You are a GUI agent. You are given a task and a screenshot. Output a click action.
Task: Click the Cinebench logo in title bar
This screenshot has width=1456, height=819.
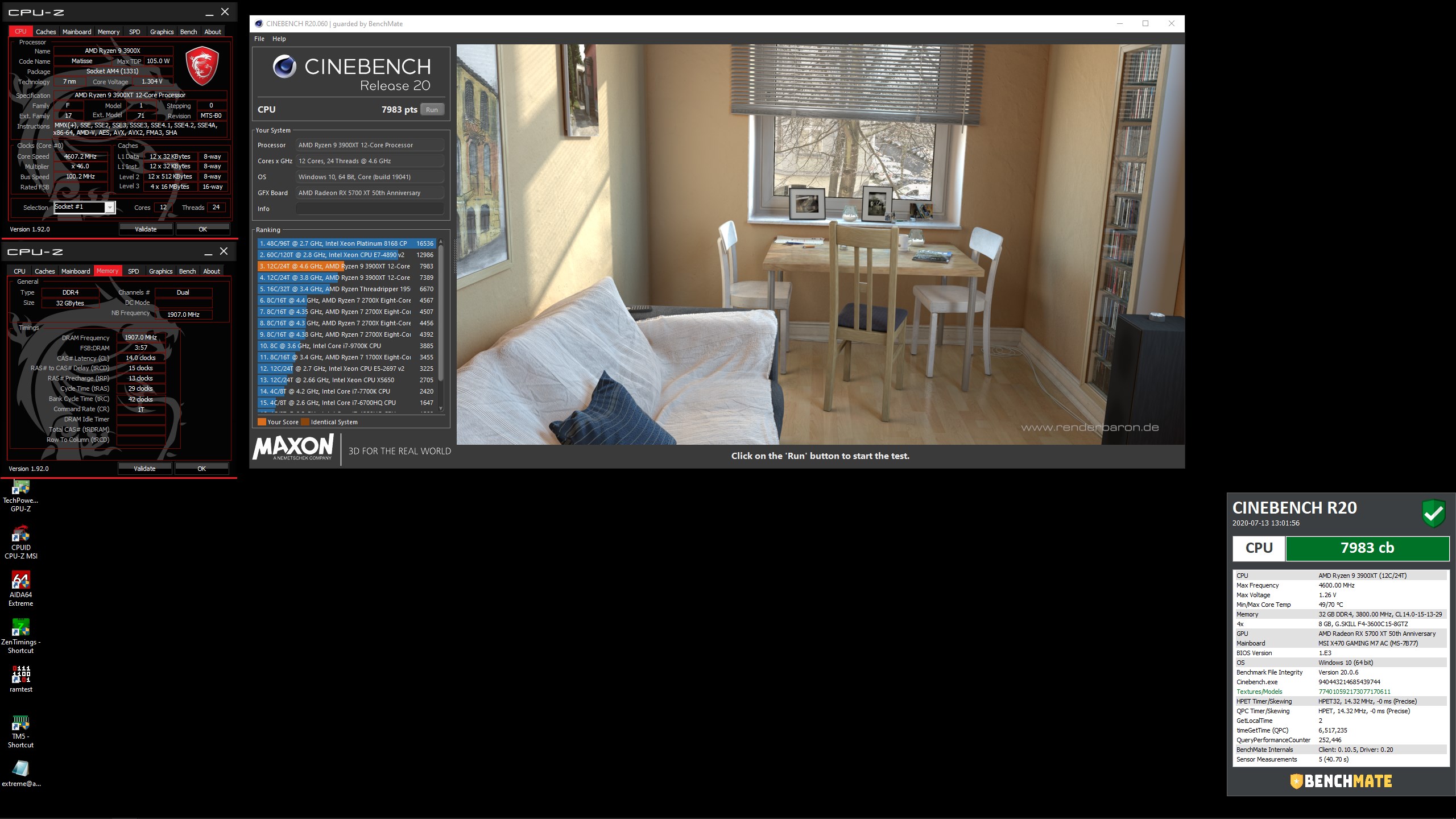pos(259,24)
